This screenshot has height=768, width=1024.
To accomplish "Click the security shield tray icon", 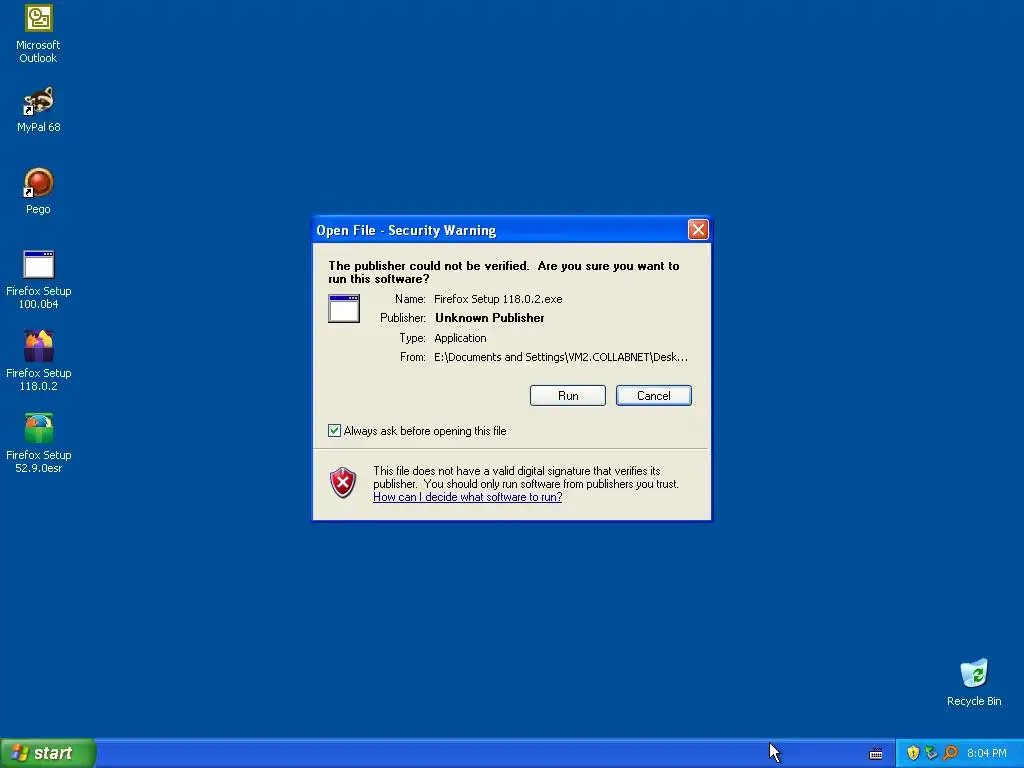I will pos(913,753).
